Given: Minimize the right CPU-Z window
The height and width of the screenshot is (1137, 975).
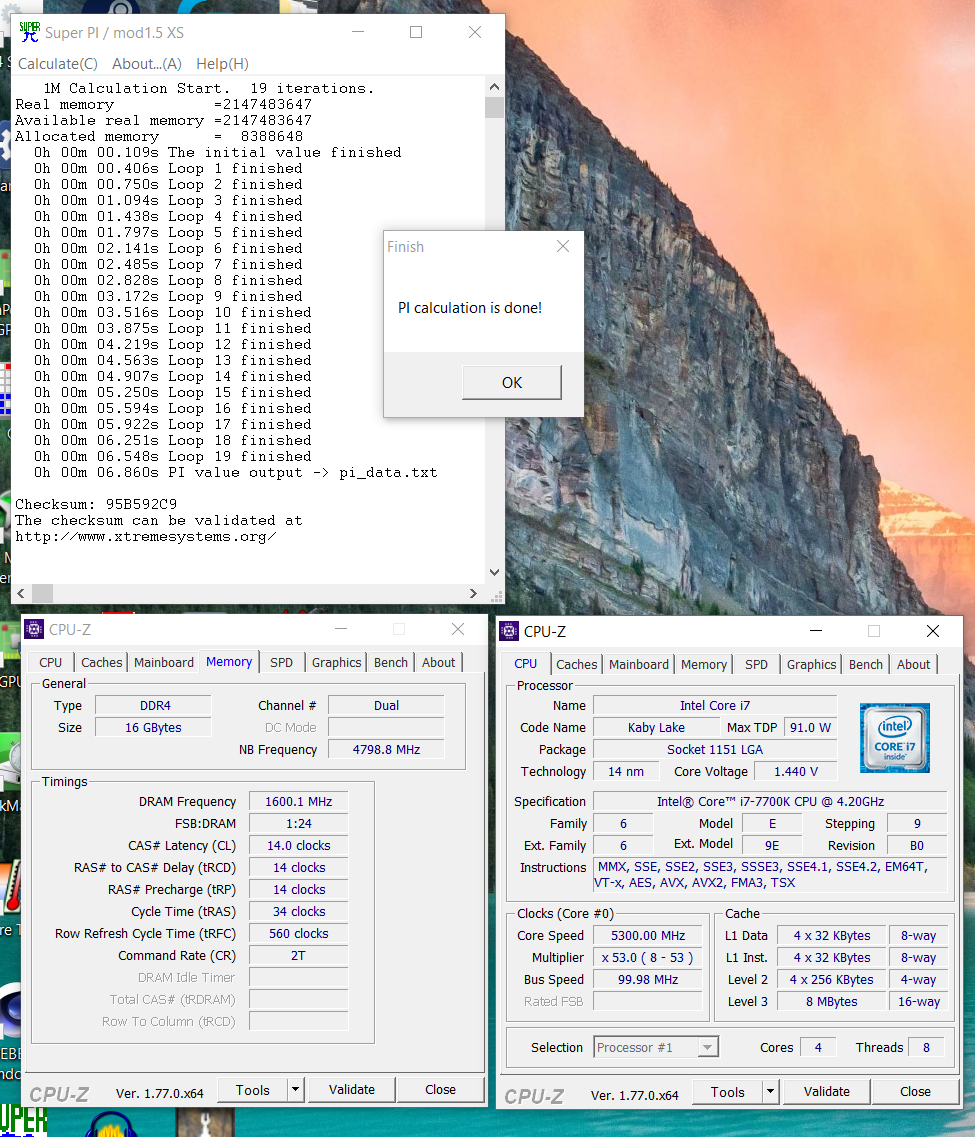Looking at the screenshot, I should pyautogui.click(x=816, y=631).
